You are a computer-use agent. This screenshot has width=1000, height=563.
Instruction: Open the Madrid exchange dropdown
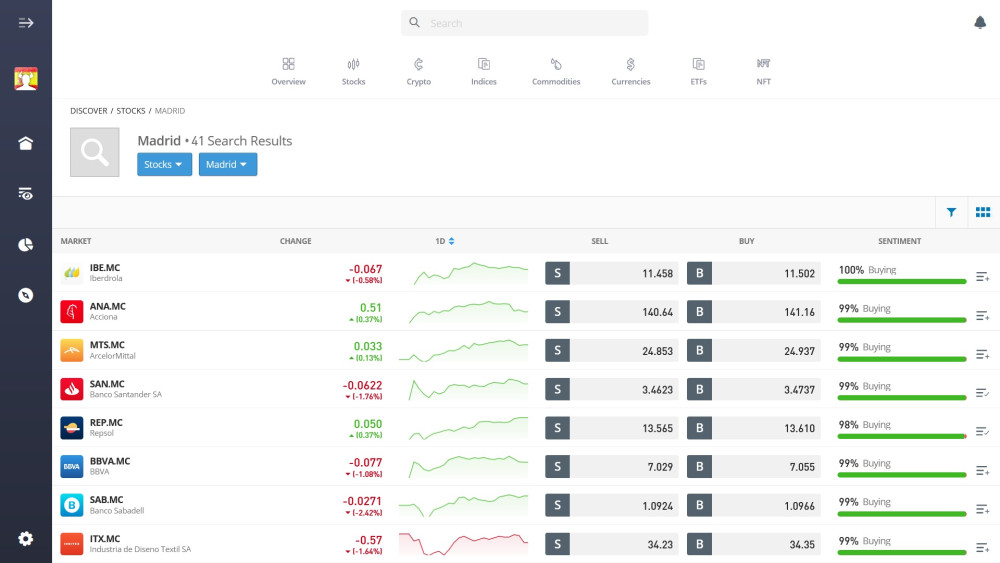(228, 165)
